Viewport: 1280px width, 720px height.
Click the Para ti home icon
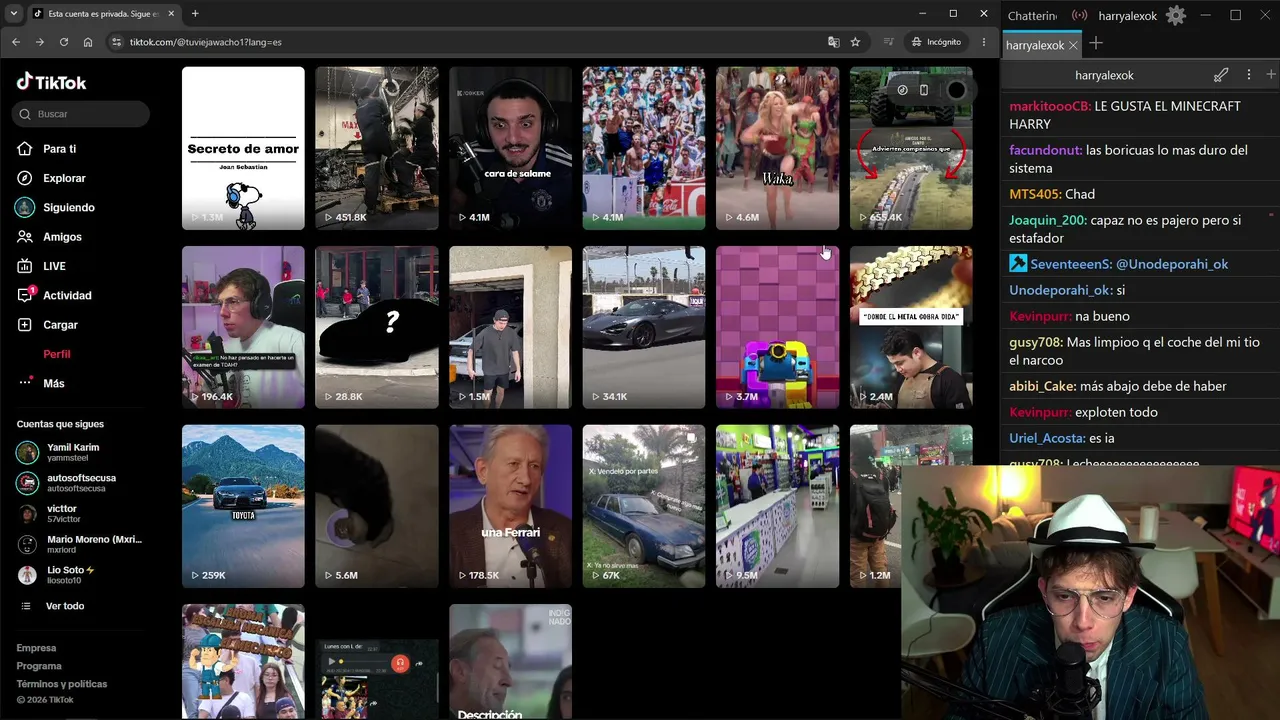click(x=25, y=149)
